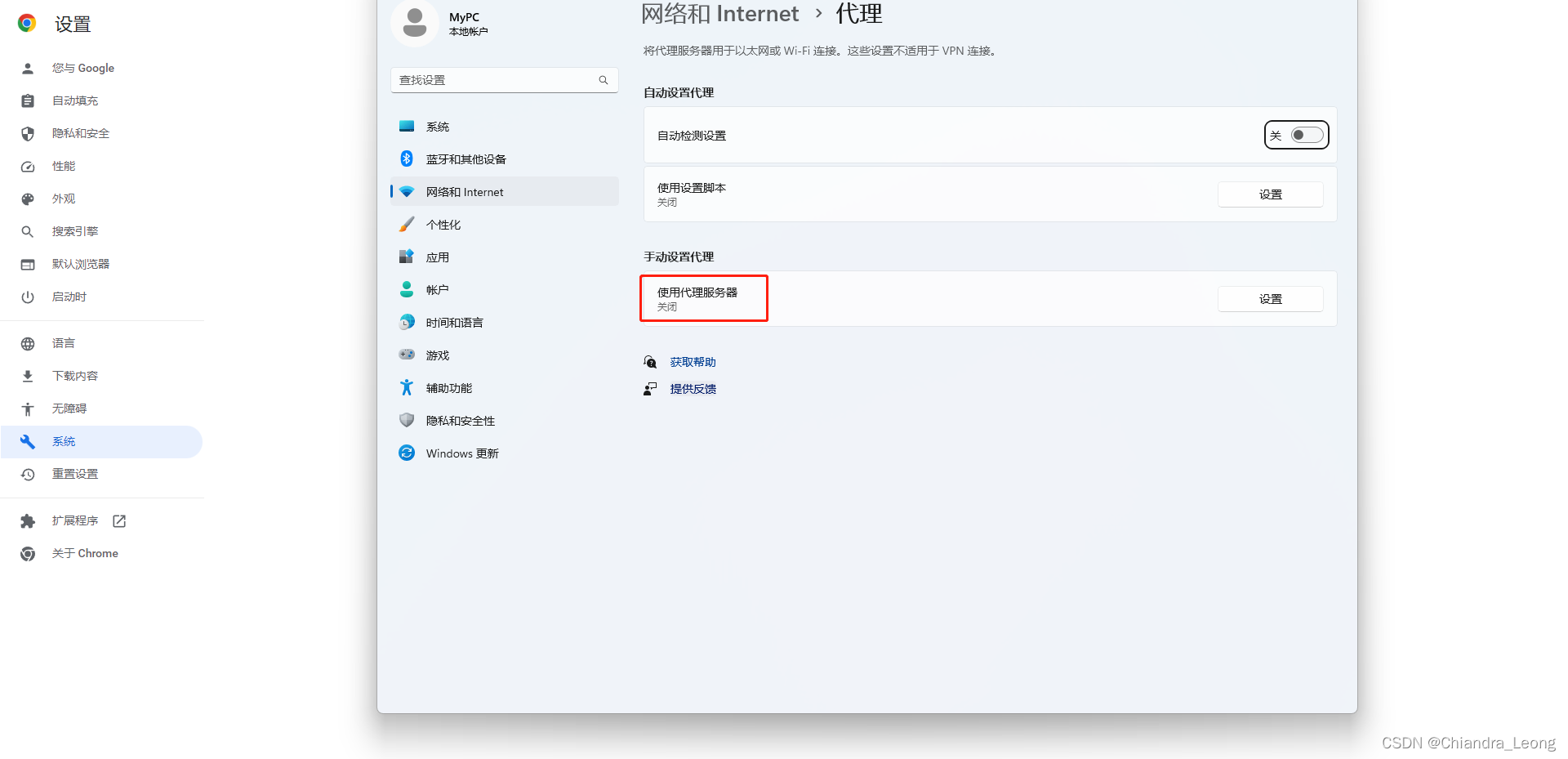Select the 搜索引擎 settings entry
This screenshot has width=1568, height=759.
75,231
